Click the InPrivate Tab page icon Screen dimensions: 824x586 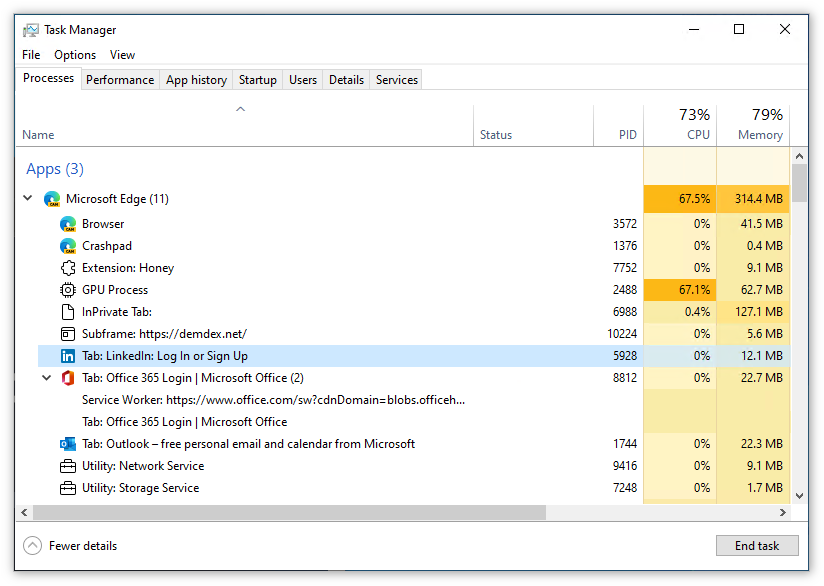[x=68, y=312]
